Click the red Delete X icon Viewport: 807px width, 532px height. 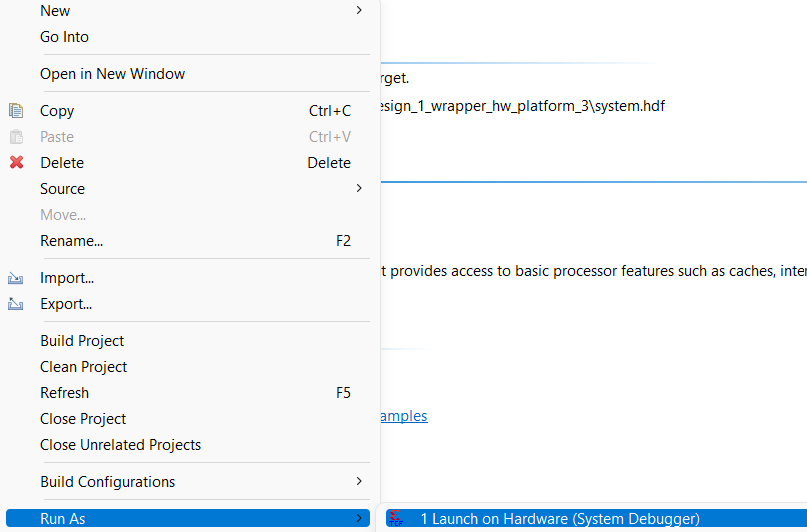pyautogui.click(x=16, y=163)
